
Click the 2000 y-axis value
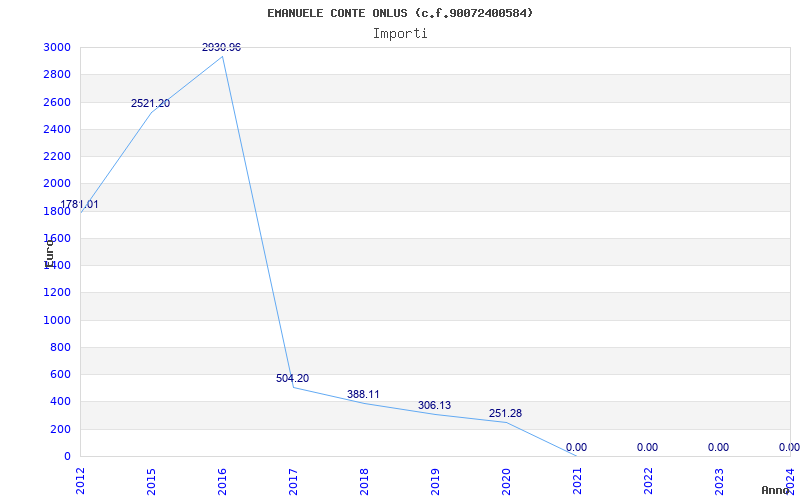pyautogui.click(x=57, y=184)
